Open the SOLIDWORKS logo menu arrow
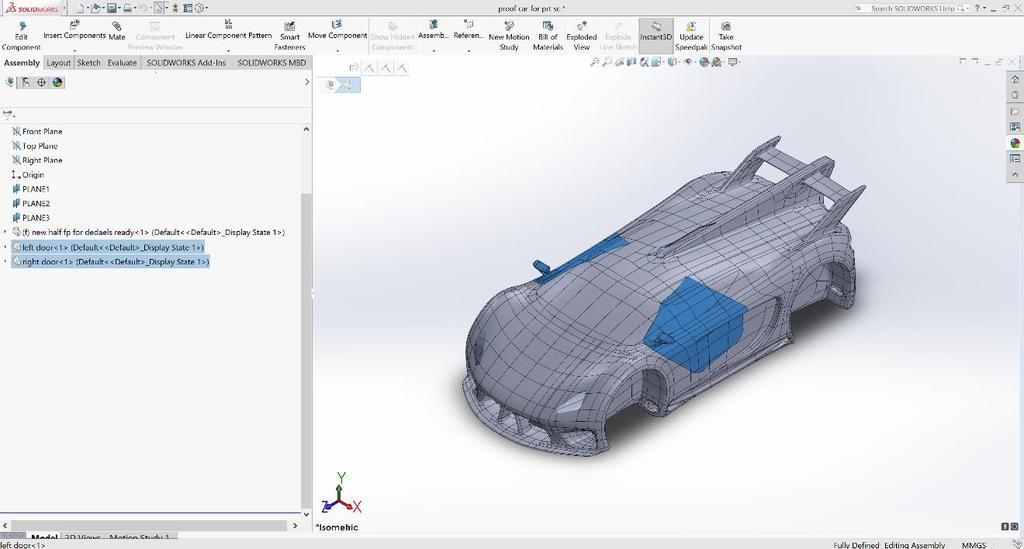This screenshot has height=549, width=1024. click(x=64, y=8)
